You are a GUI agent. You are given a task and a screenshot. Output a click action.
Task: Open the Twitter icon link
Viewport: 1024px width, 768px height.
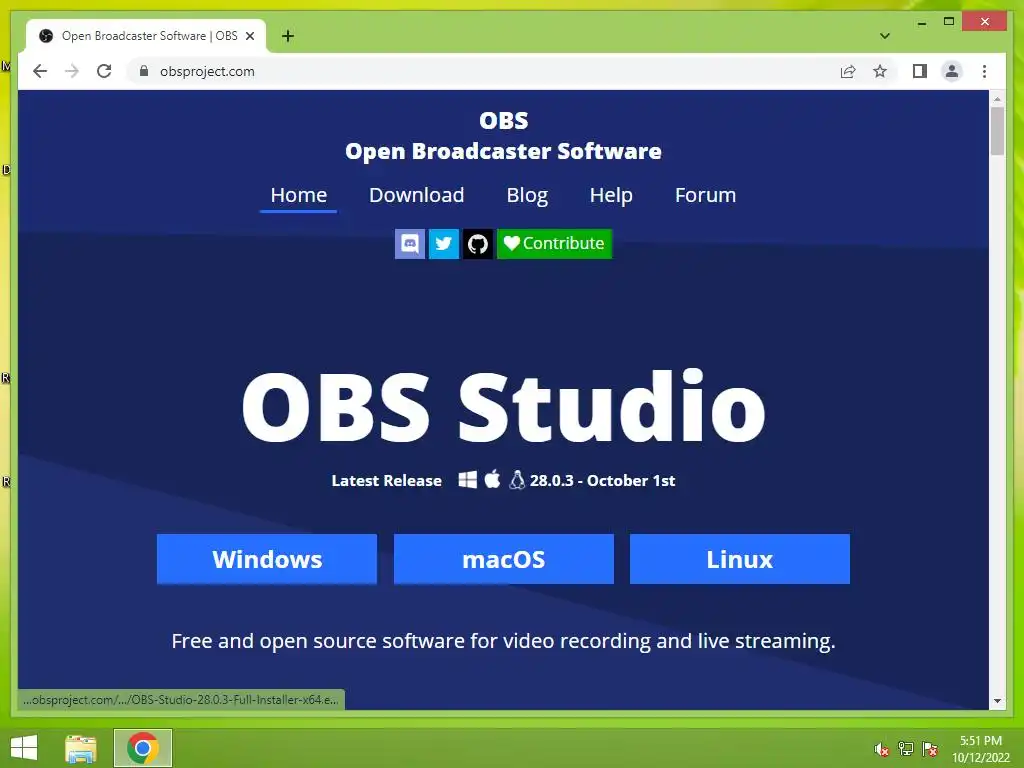coord(443,244)
